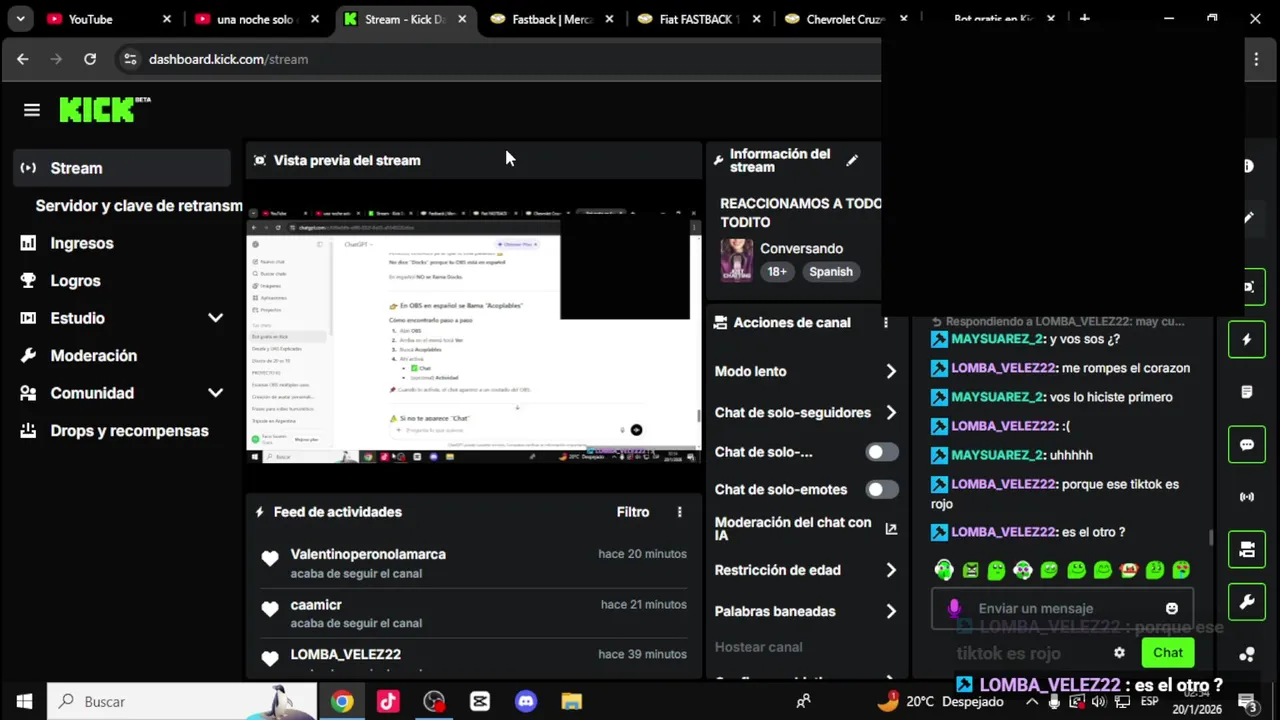Image resolution: width=1280 pixels, height=720 pixels.
Task: Click the purple microphone icon in chat
Action: pos(954,608)
